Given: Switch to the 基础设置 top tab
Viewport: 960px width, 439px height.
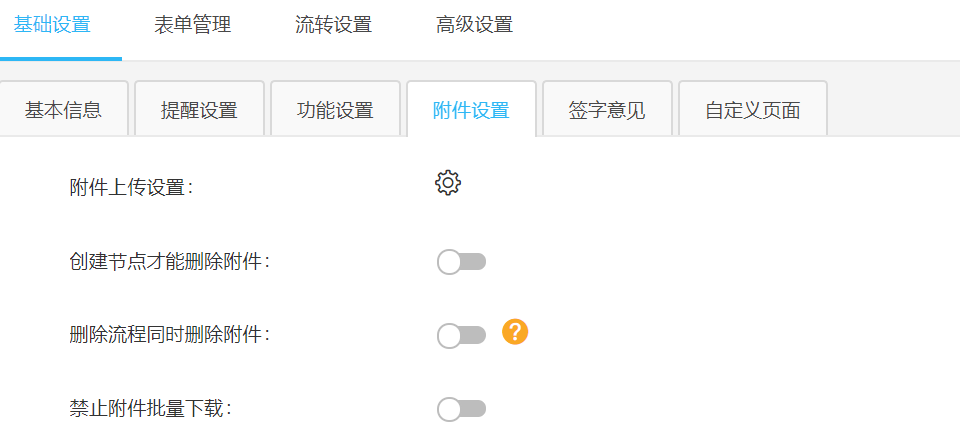Looking at the screenshot, I should pos(52,25).
